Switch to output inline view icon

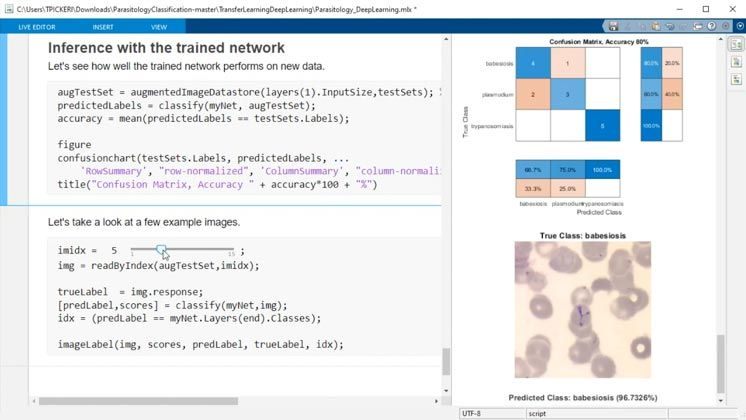[736, 62]
